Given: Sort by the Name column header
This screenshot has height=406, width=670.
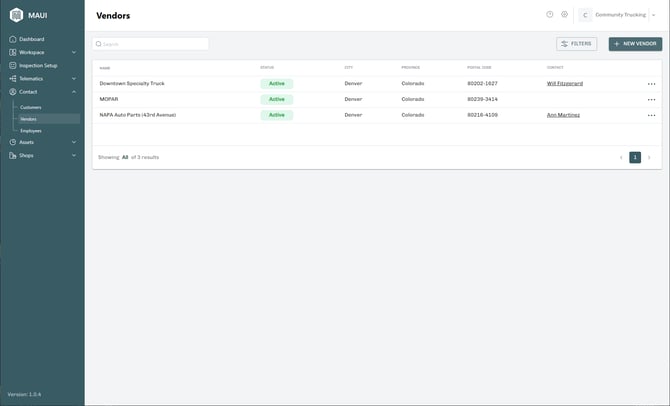Looking at the screenshot, I should 105,68.
